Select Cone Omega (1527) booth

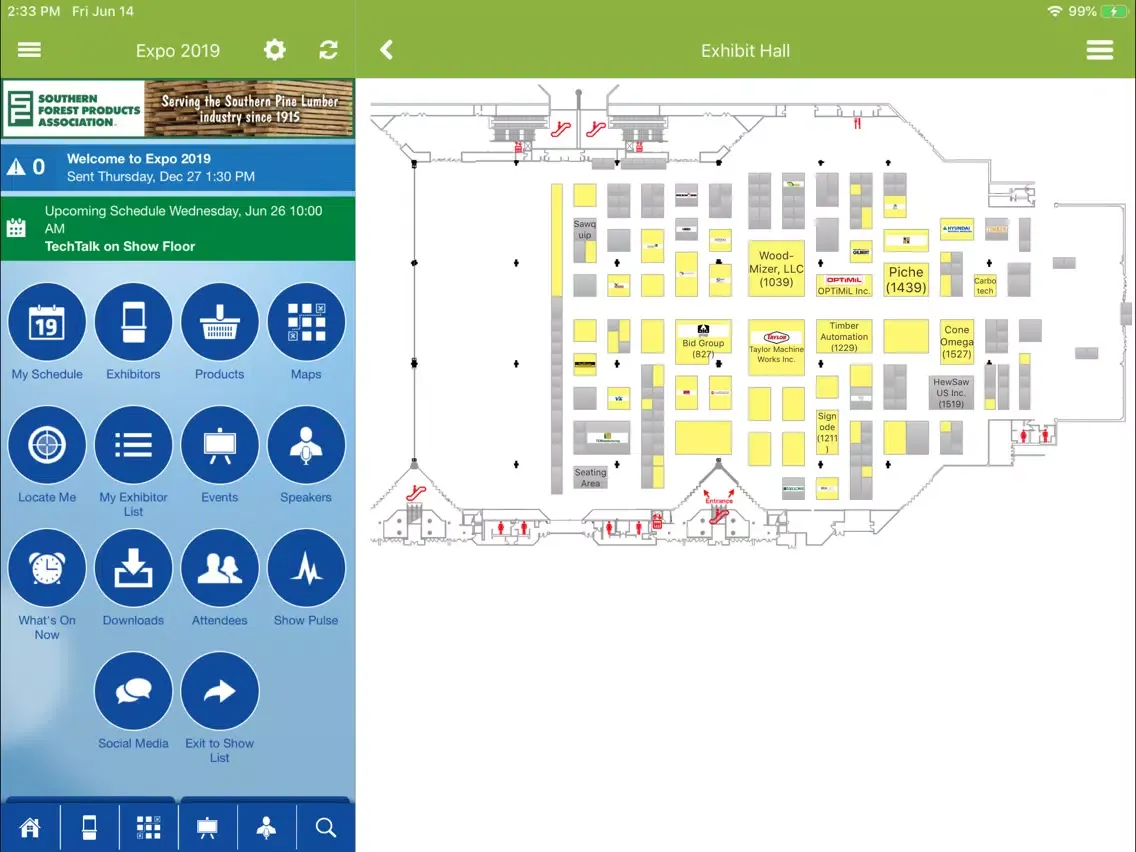956,341
